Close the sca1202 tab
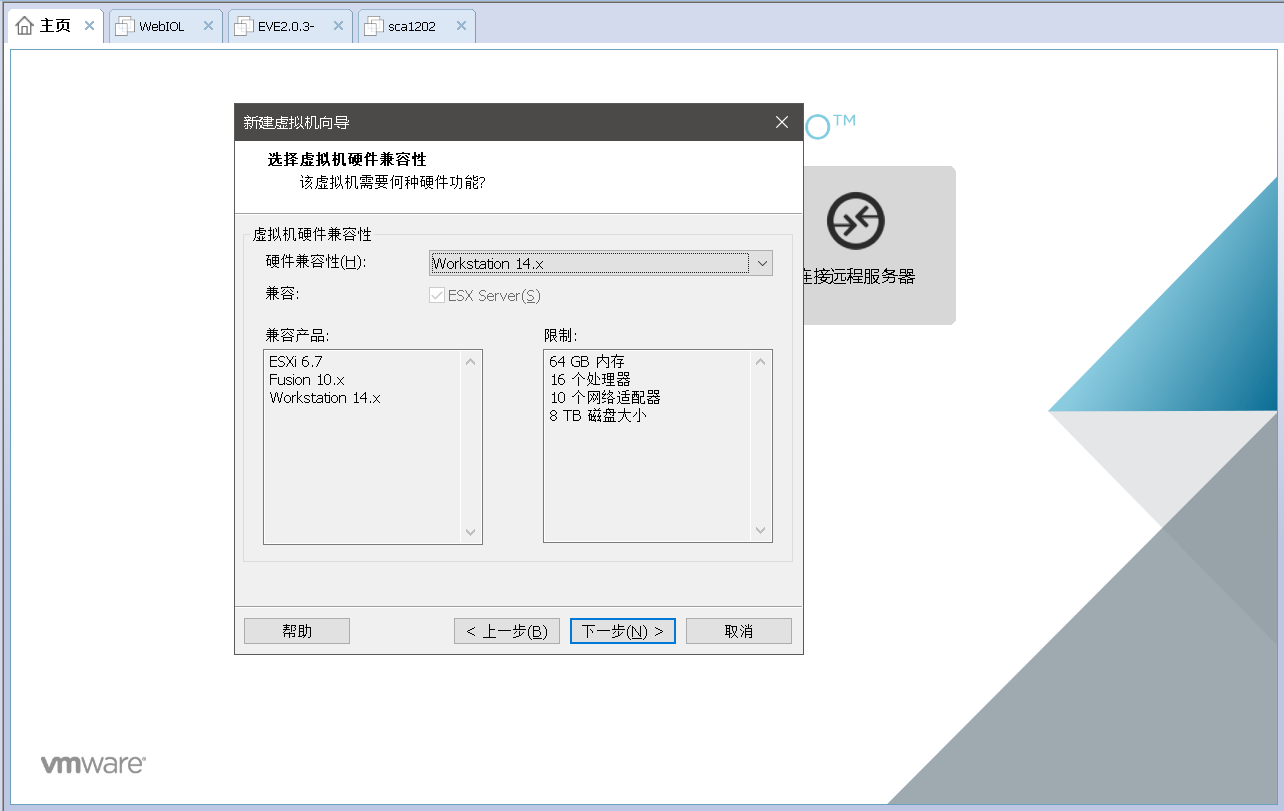This screenshot has width=1284, height=811. 461,26
